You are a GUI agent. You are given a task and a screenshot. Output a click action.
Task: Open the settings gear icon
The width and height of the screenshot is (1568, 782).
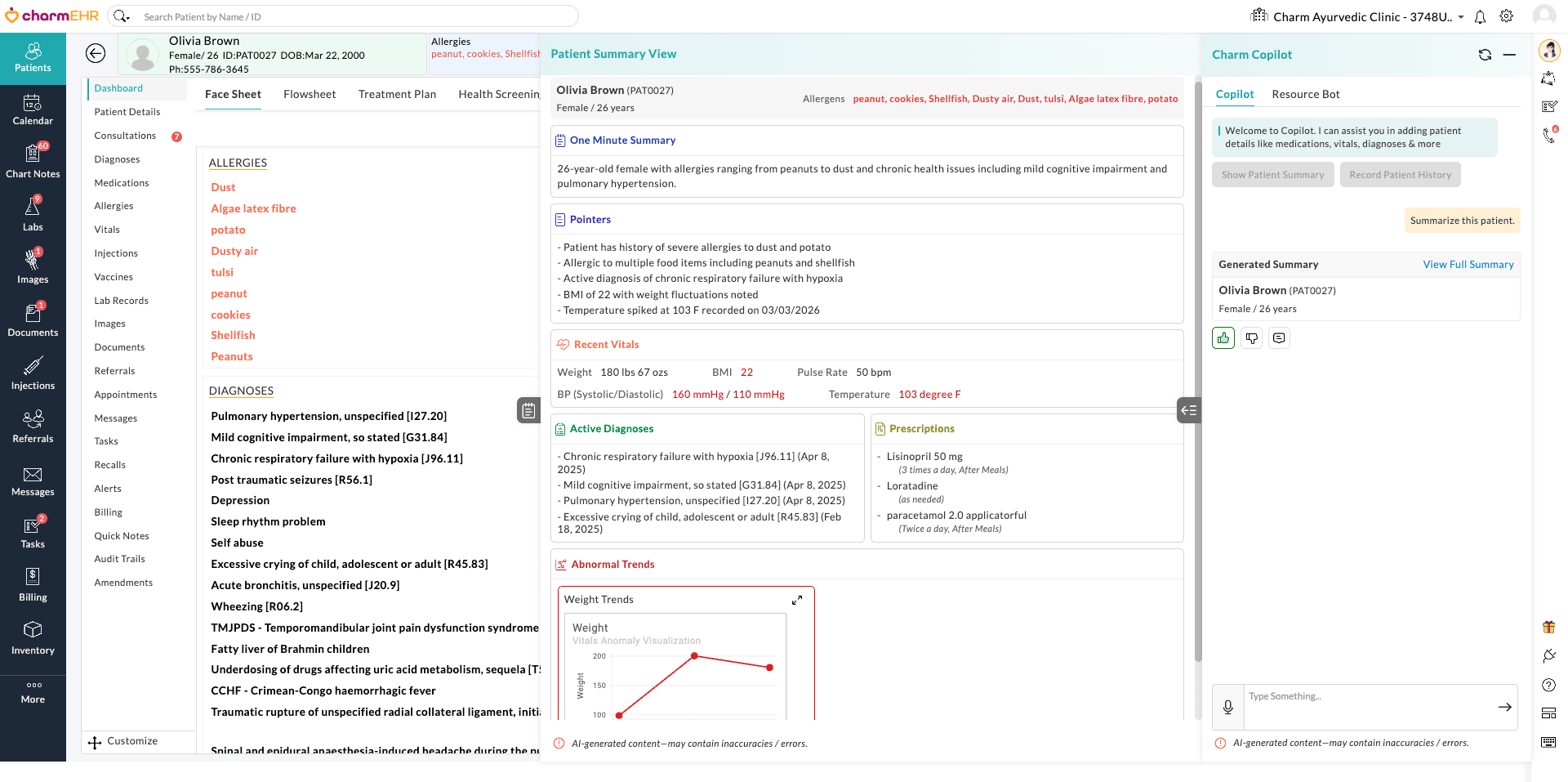pyautogui.click(x=1507, y=16)
